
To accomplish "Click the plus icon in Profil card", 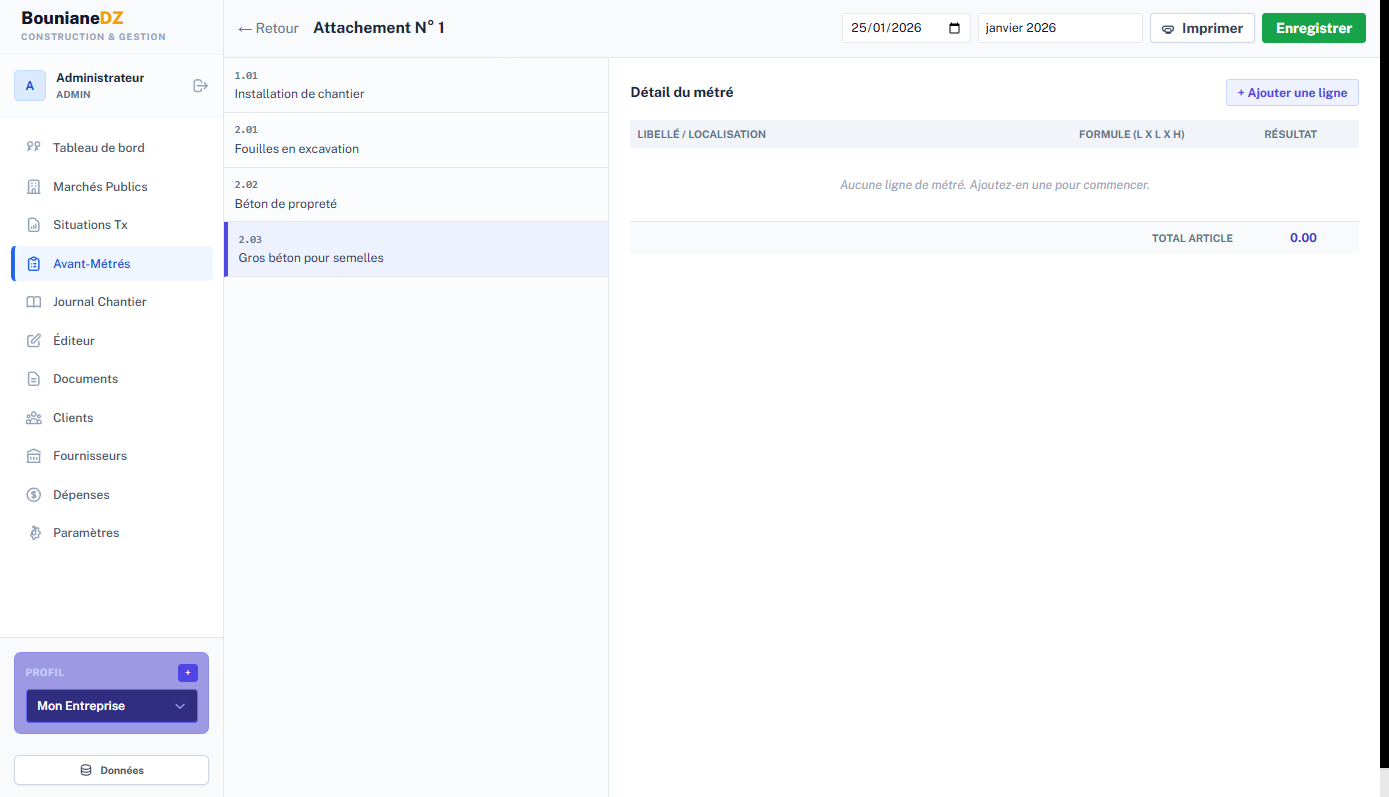I will [x=187, y=673].
